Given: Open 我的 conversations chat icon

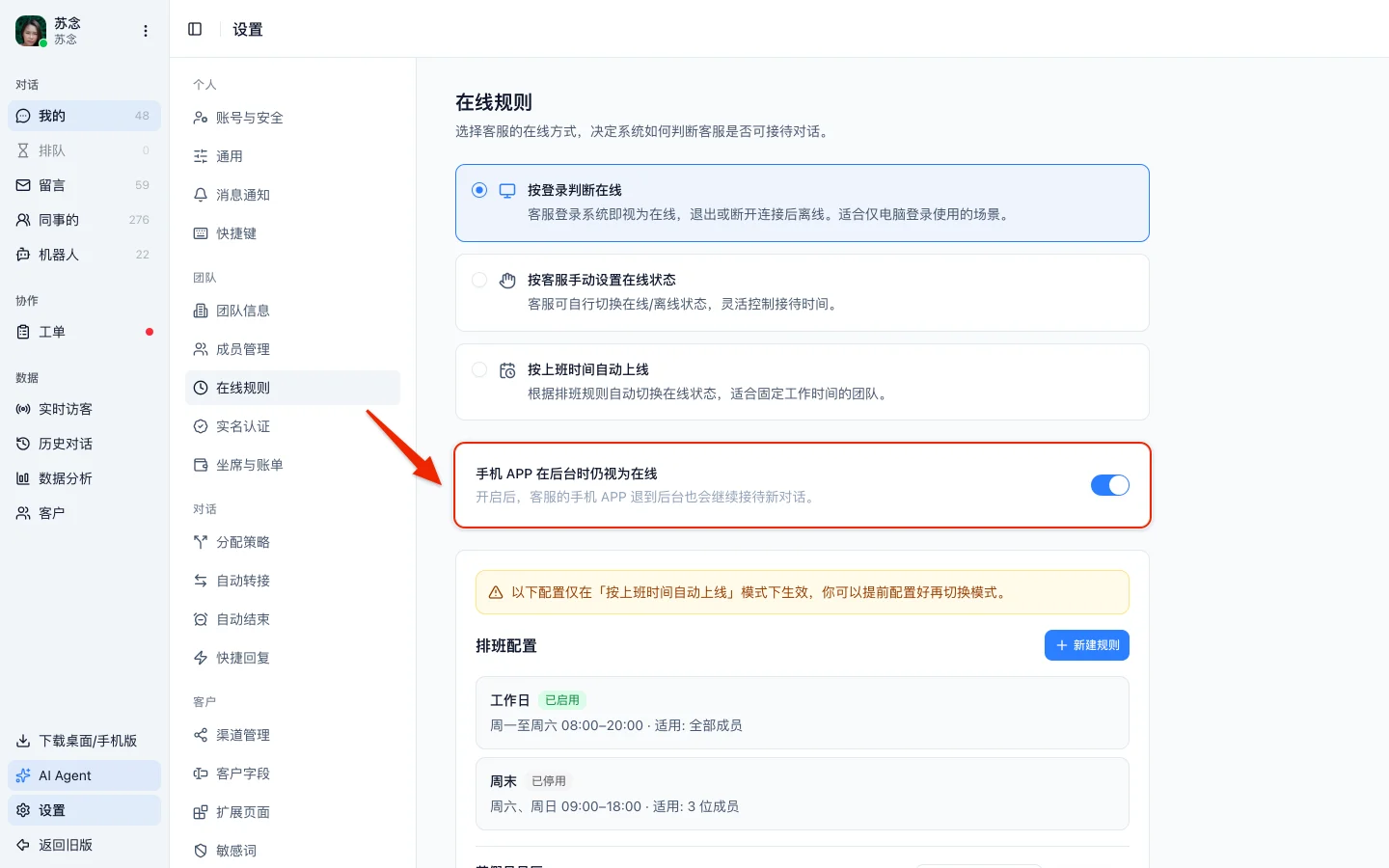Looking at the screenshot, I should tap(23, 116).
